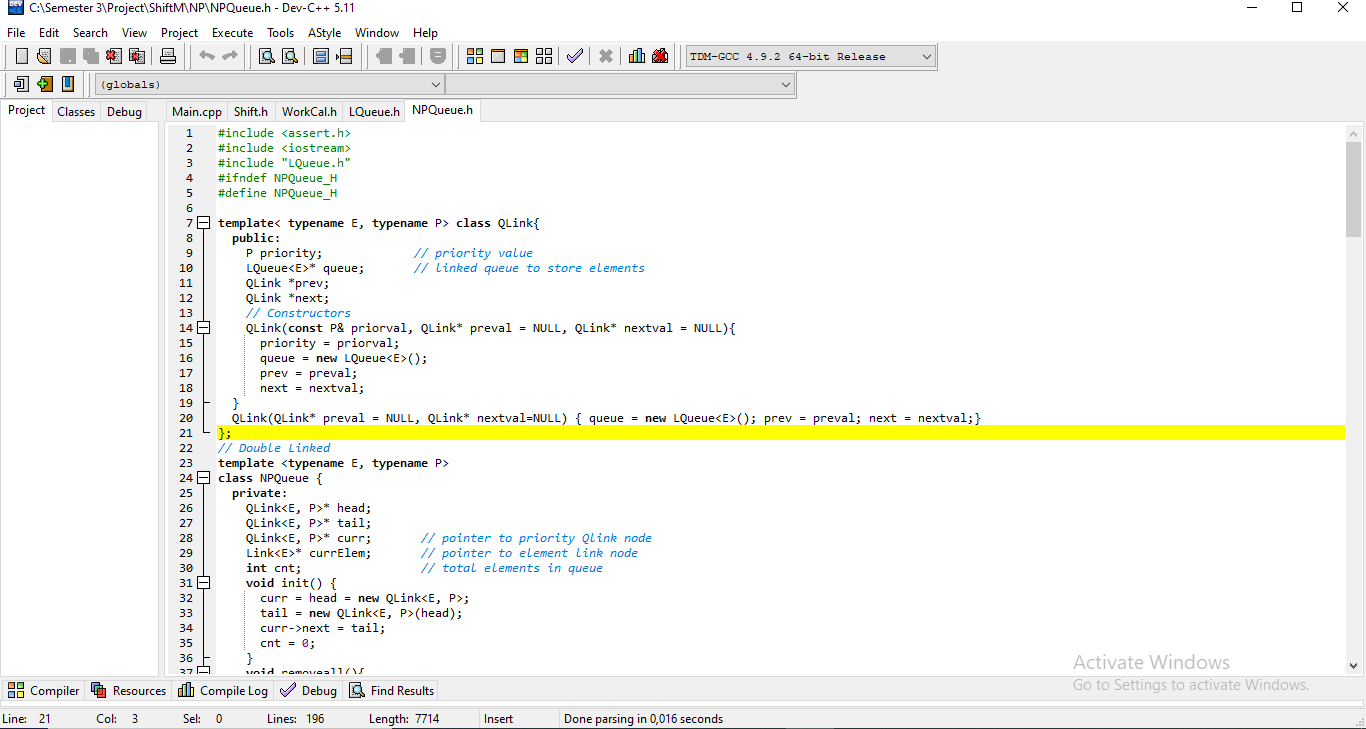
Task: Switch to the WorkCal.h editor tab
Action: 309,112
